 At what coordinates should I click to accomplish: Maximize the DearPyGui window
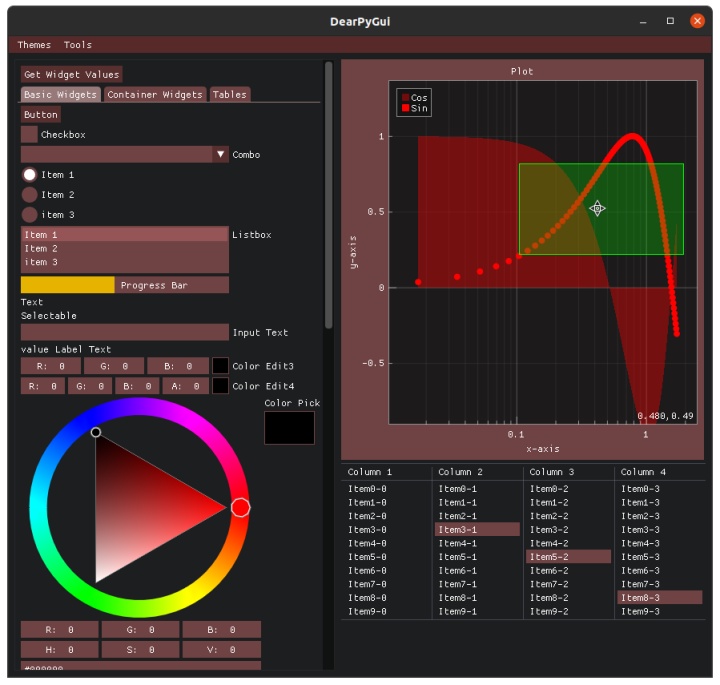pyautogui.click(x=670, y=21)
